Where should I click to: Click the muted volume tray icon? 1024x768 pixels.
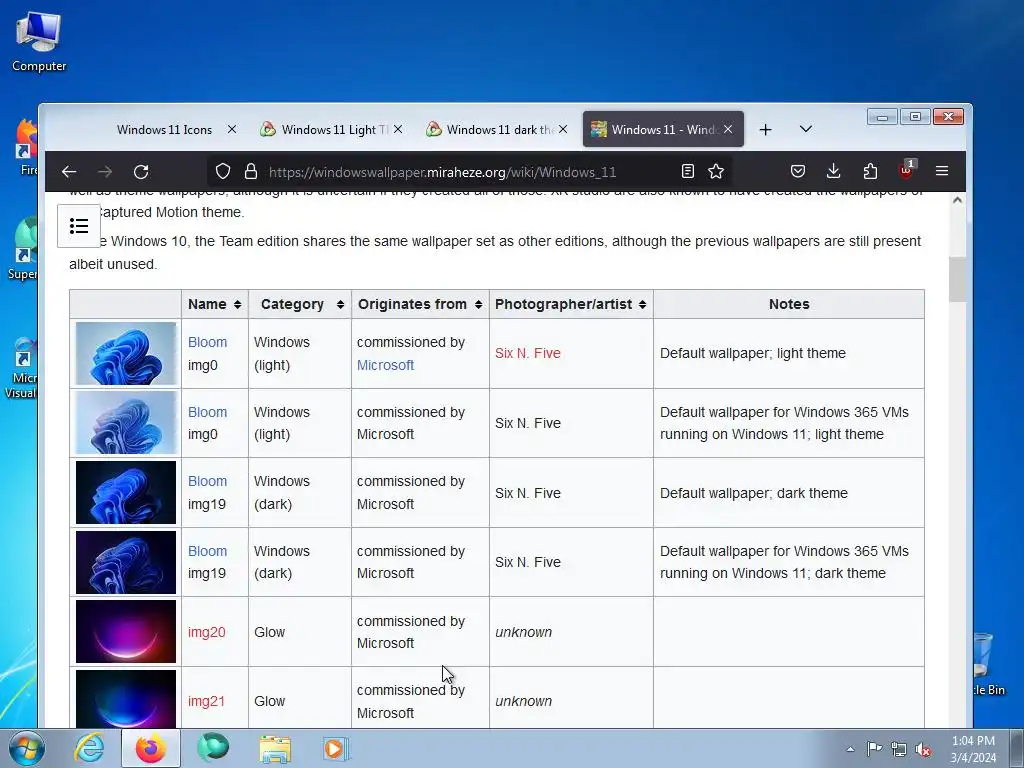[x=923, y=749]
